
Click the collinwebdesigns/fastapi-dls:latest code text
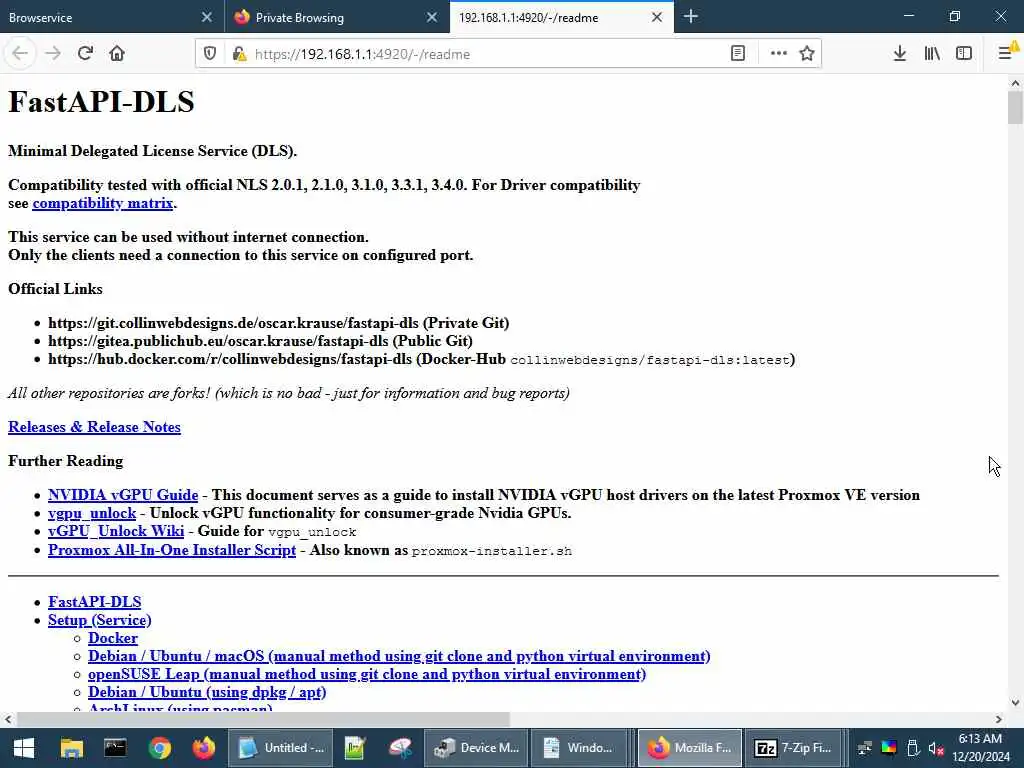point(650,360)
